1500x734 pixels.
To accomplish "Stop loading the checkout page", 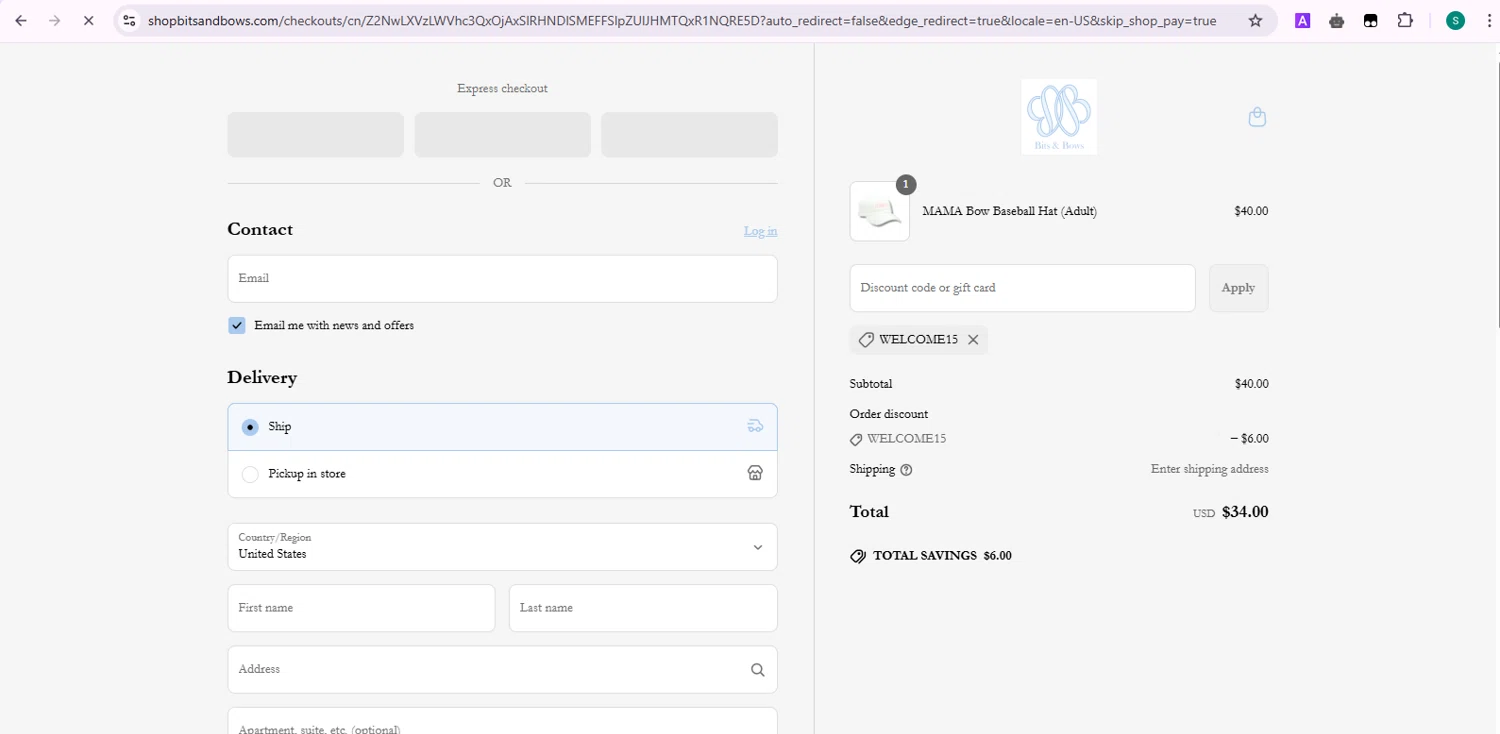I will tap(88, 20).
